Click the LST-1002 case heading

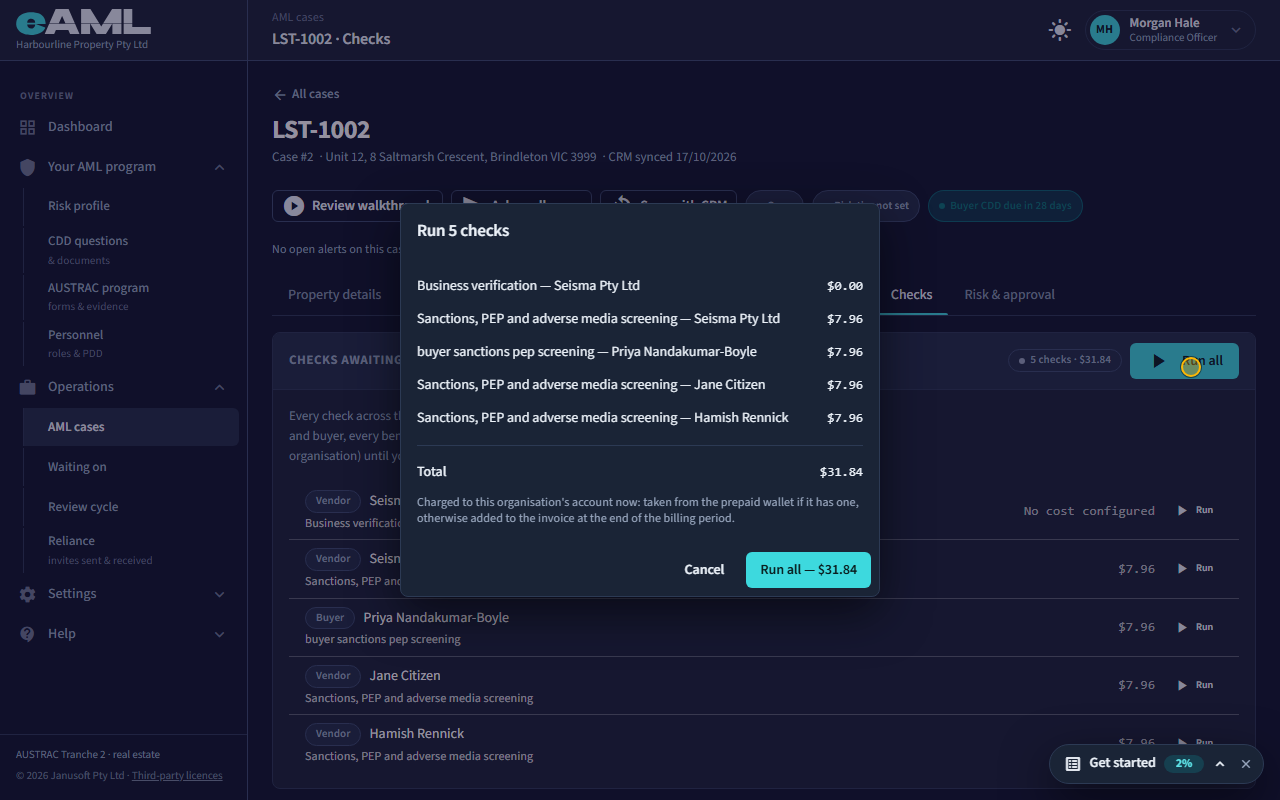point(321,130)
